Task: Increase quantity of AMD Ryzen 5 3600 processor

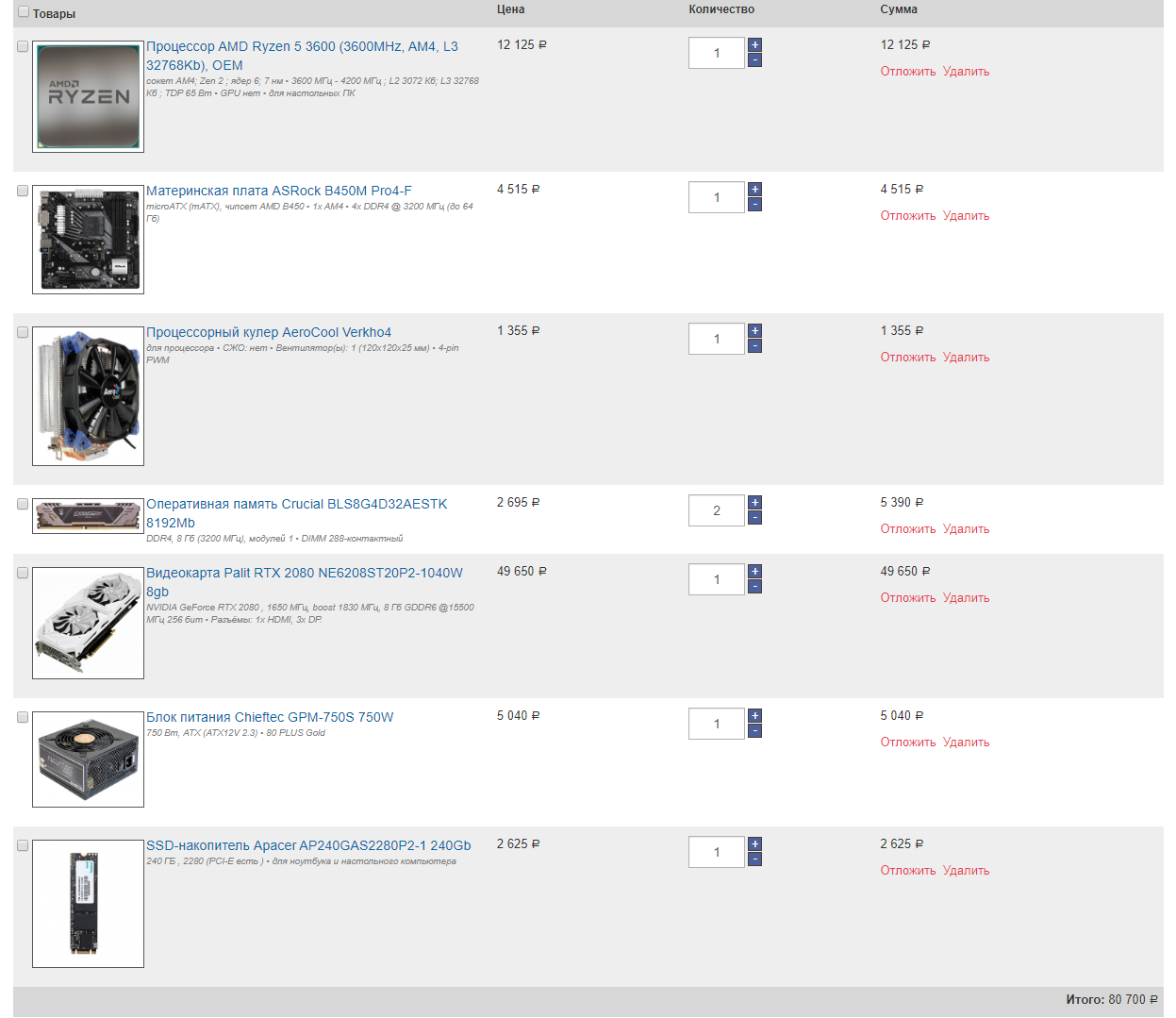Action: (754, 45)
